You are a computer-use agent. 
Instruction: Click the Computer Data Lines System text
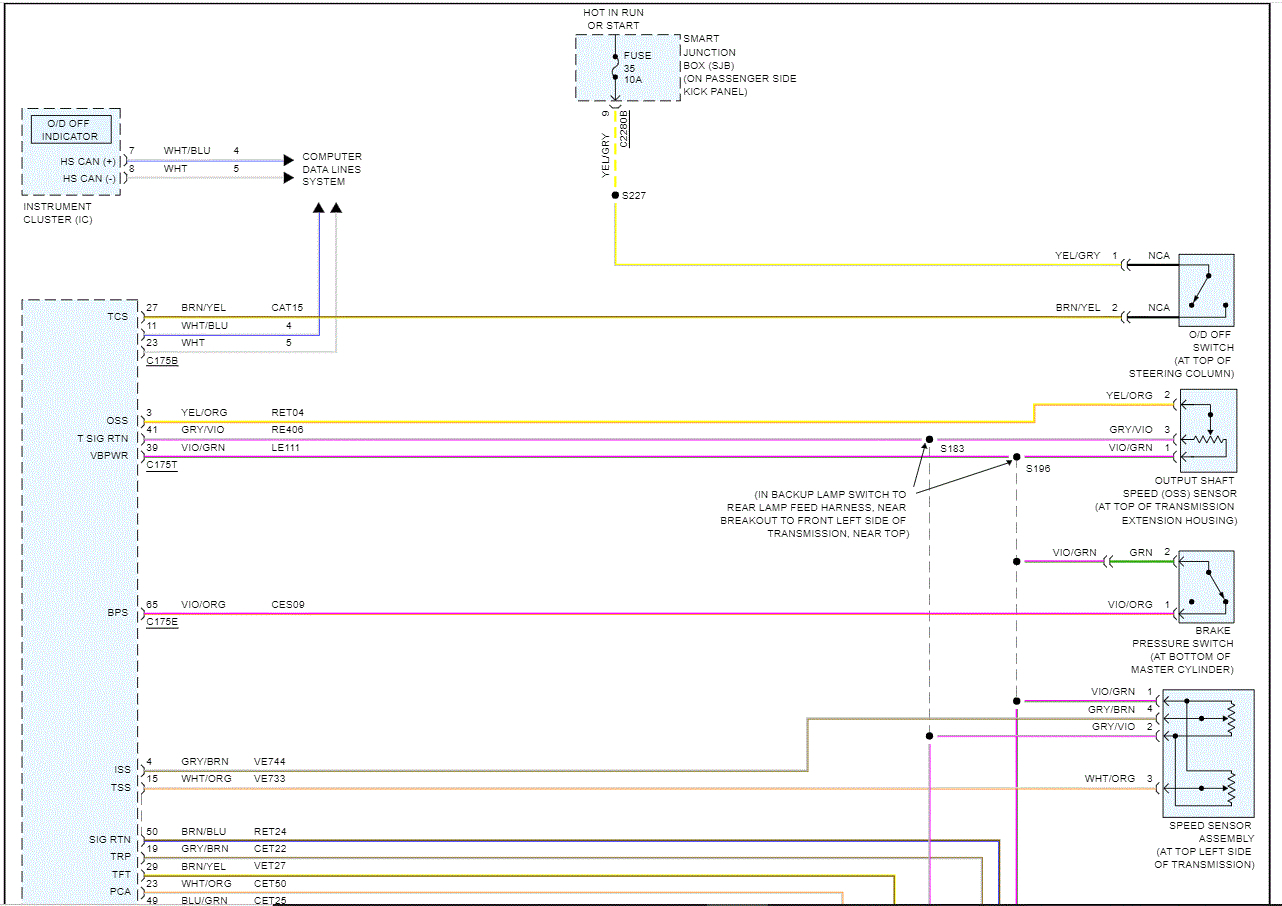point(332,169)
